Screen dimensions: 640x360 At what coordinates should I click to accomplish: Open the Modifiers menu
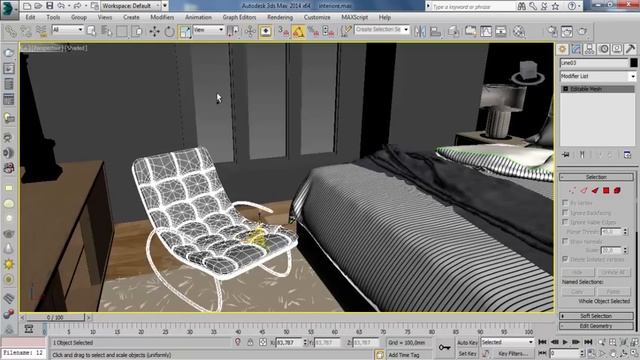tap(162, 18)
